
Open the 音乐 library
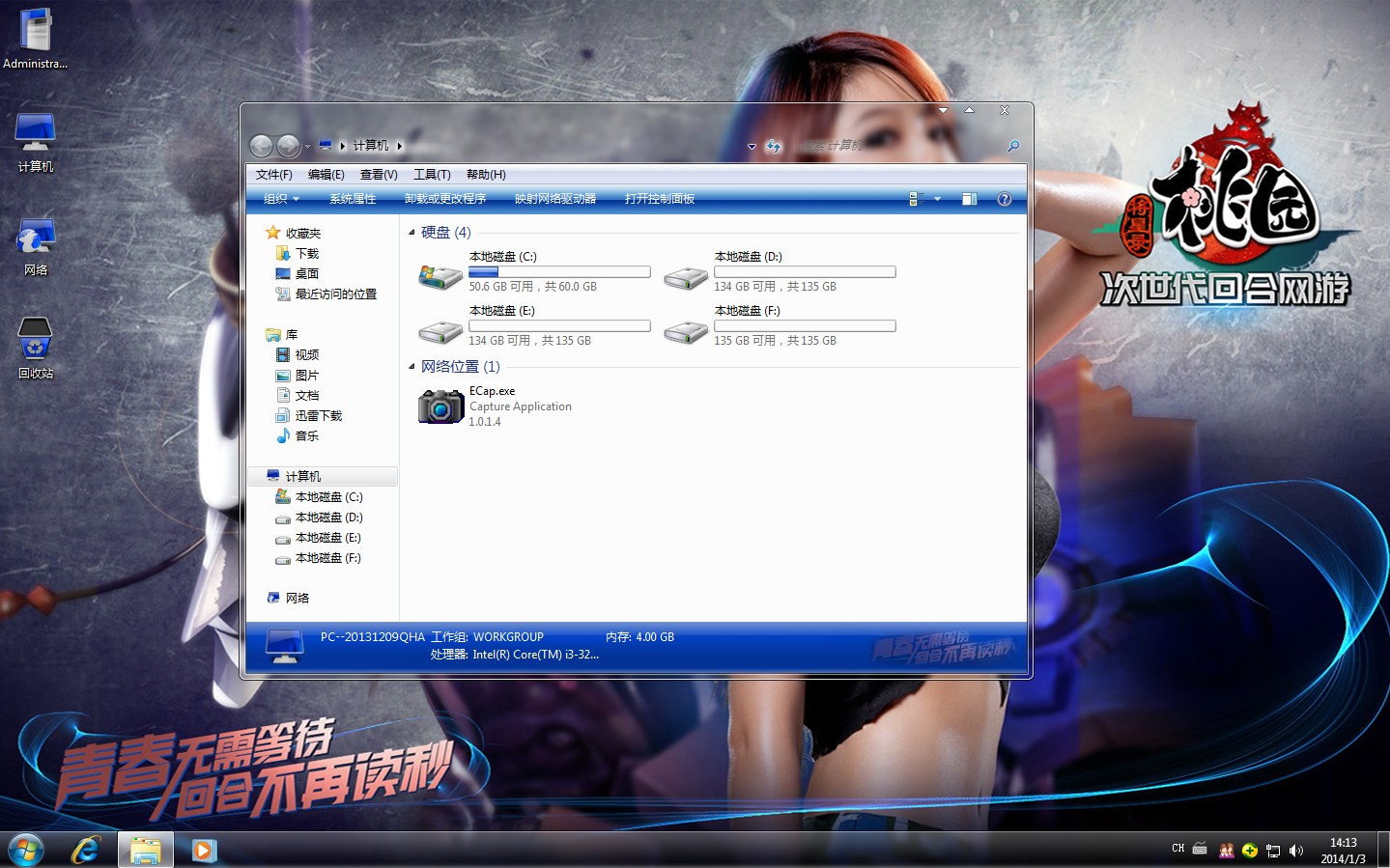pos(297,435)
